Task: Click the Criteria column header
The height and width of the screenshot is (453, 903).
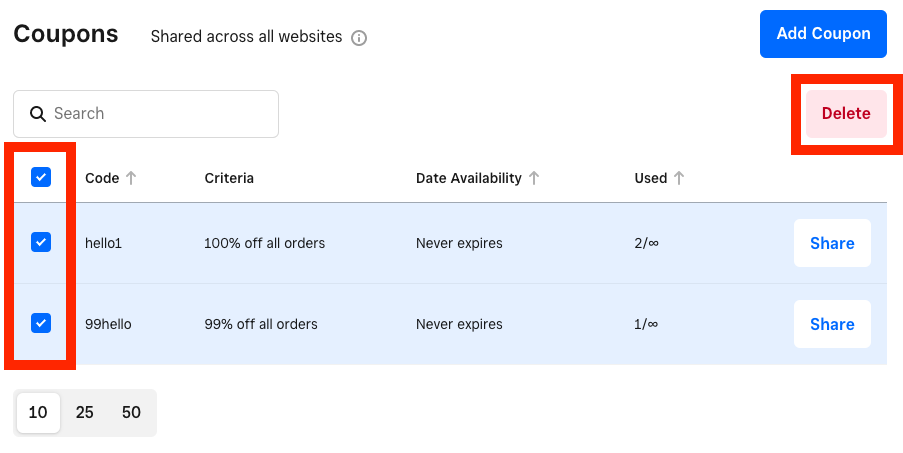Action: (x=229, y=178)
